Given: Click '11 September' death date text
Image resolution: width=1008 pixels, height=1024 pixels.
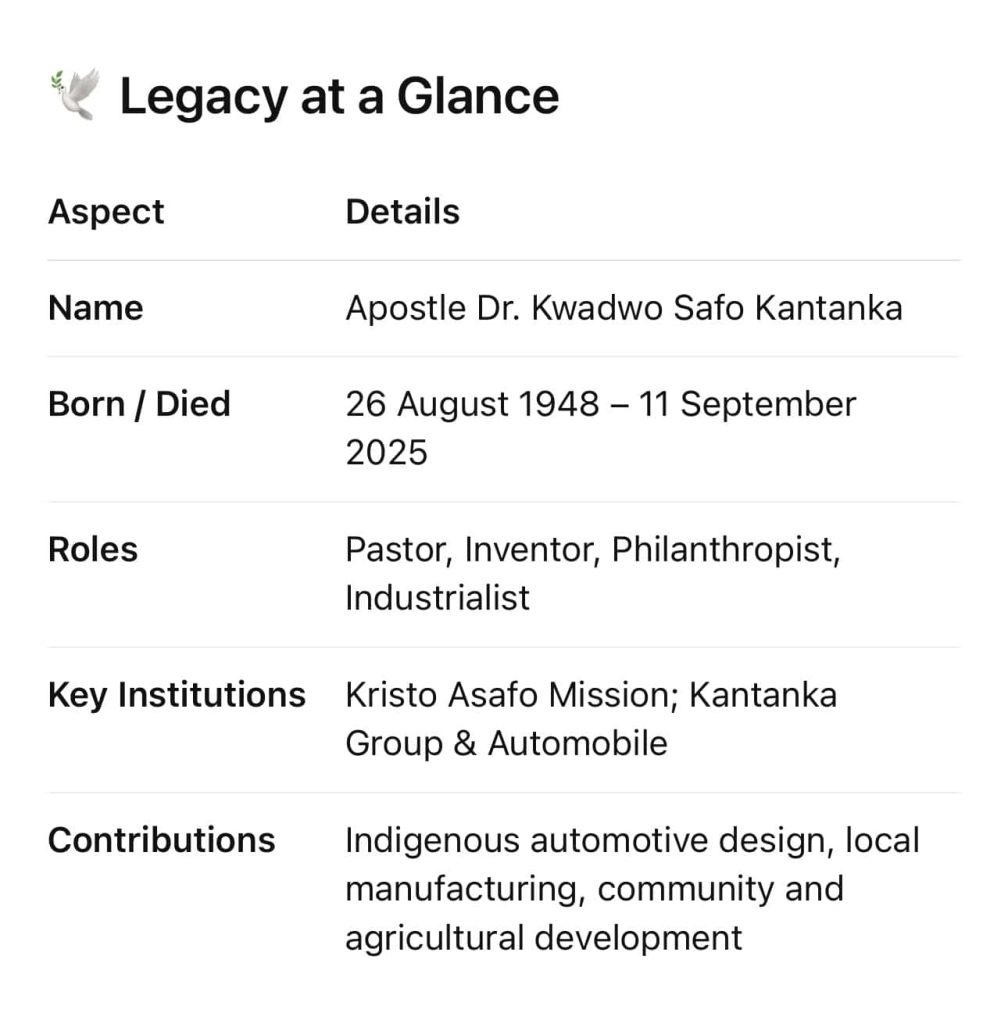Looking at the screenshot, I should (x=748, y=406).
